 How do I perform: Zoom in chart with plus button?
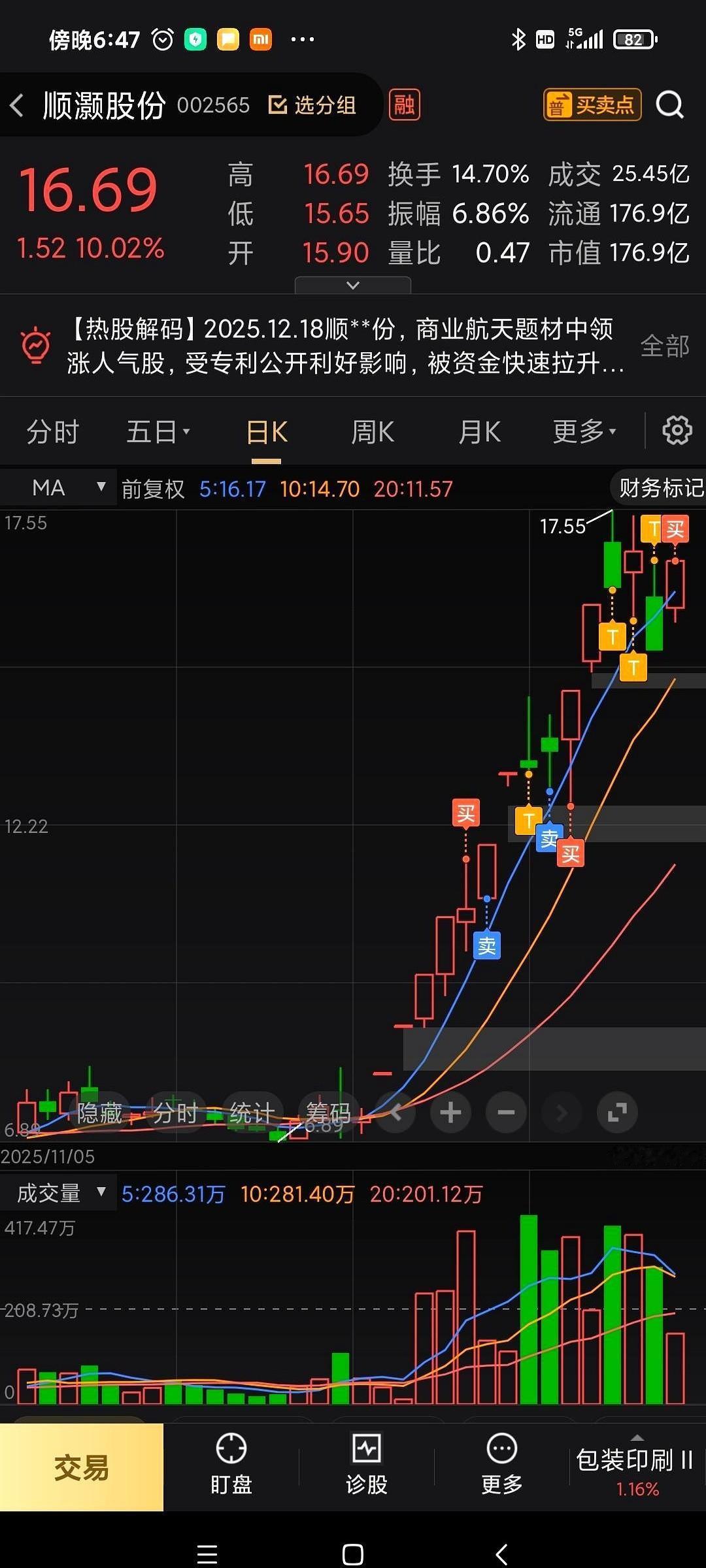(x=450, y=1112)
